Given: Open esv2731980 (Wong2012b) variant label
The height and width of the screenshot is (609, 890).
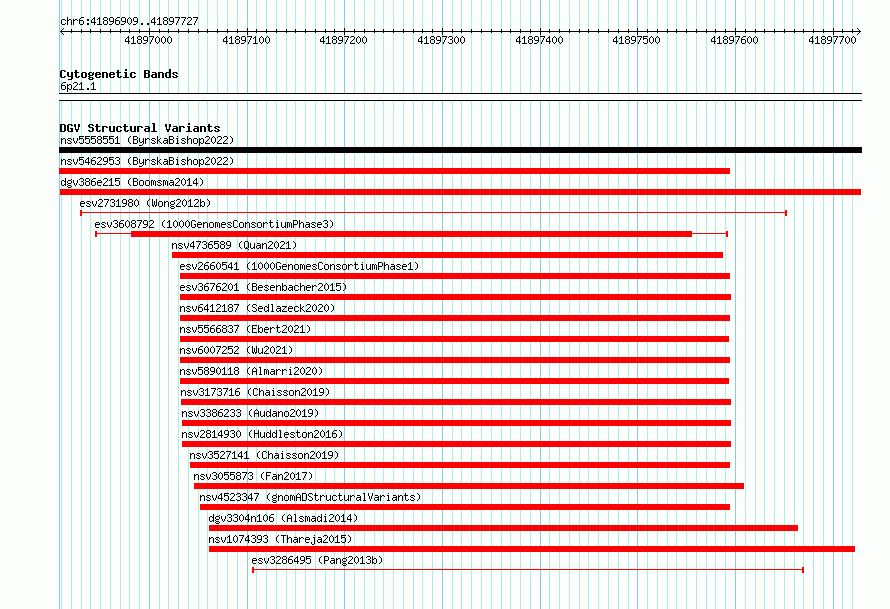Looking at the screenshot, I should pos(145,203).
